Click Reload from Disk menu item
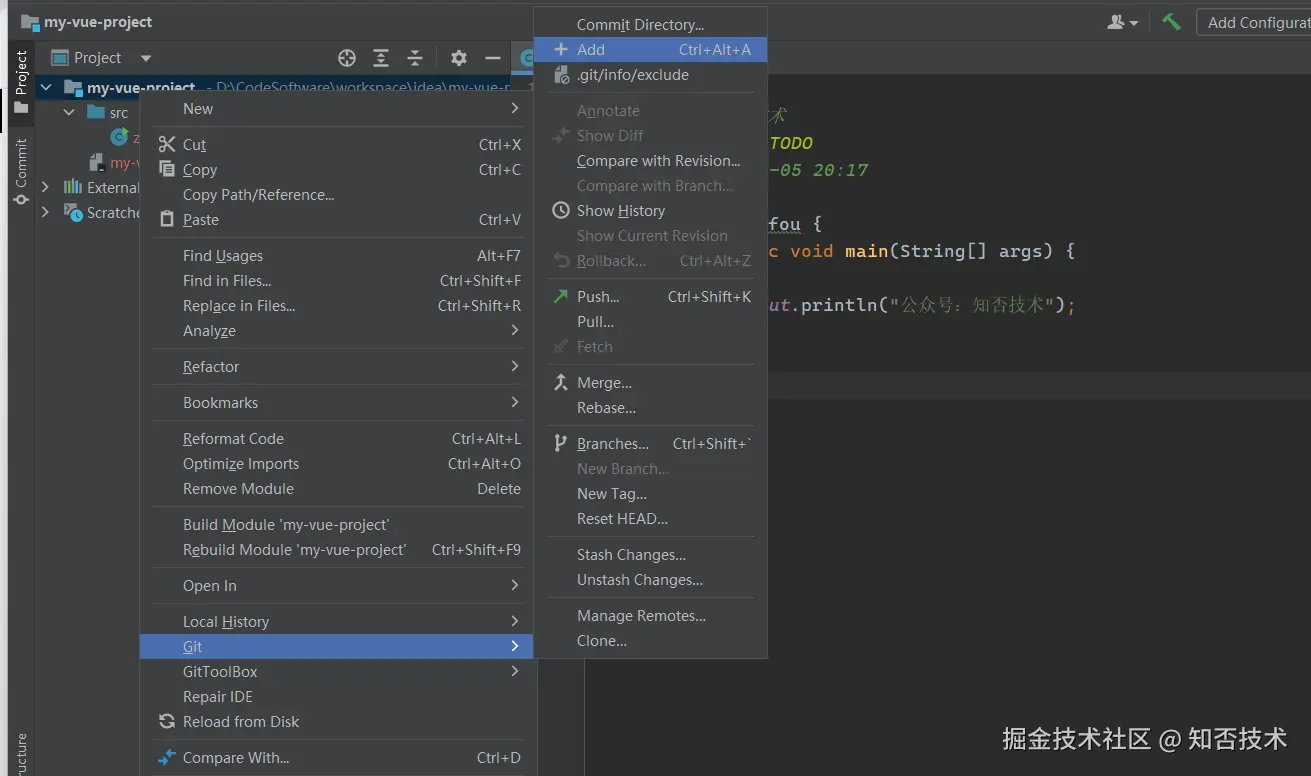Image resolution: width=1311 pixels, height=776 pixels. click(241, 722)
